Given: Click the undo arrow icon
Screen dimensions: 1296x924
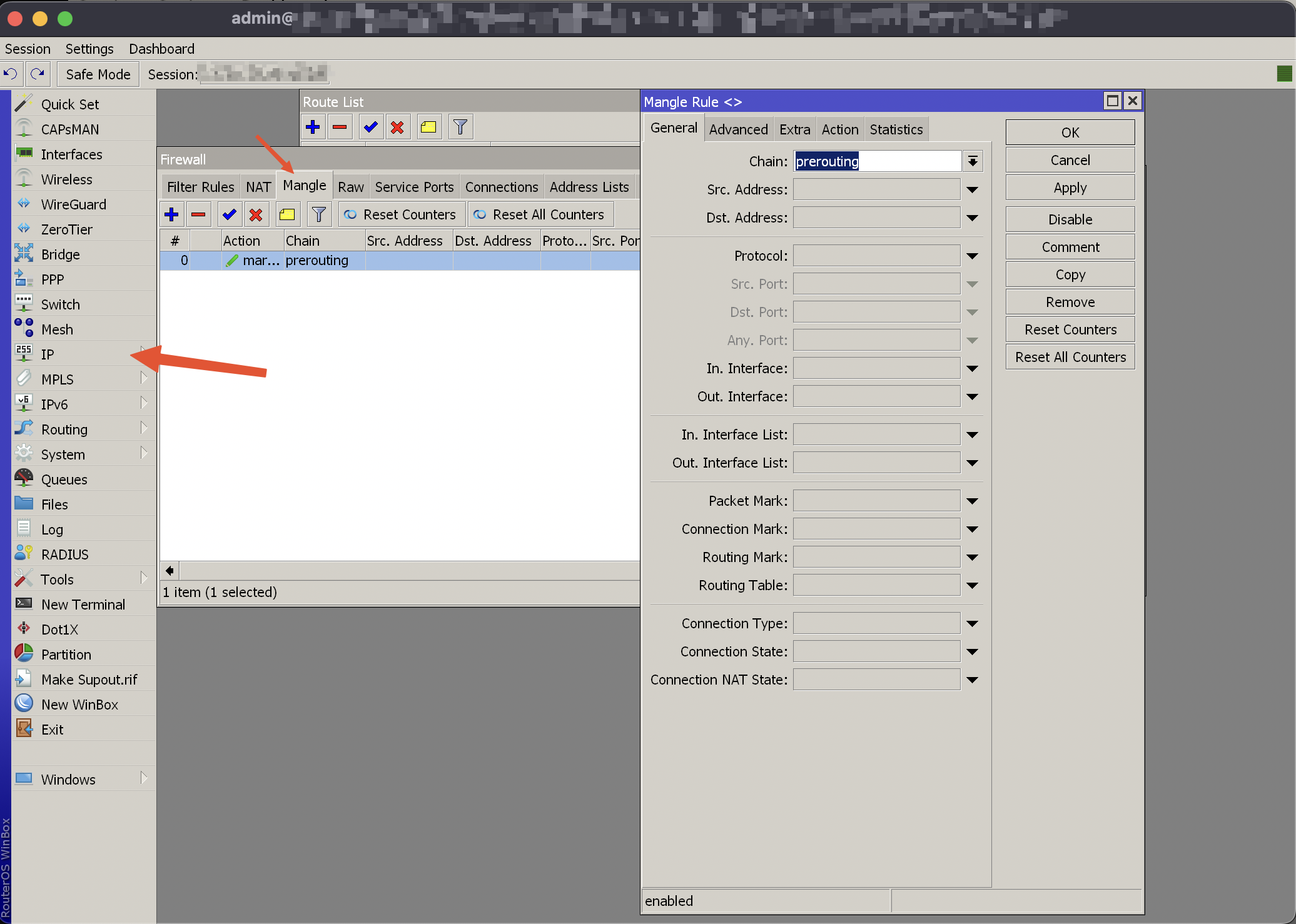Looking at the screenshot, I should point(11,74).
